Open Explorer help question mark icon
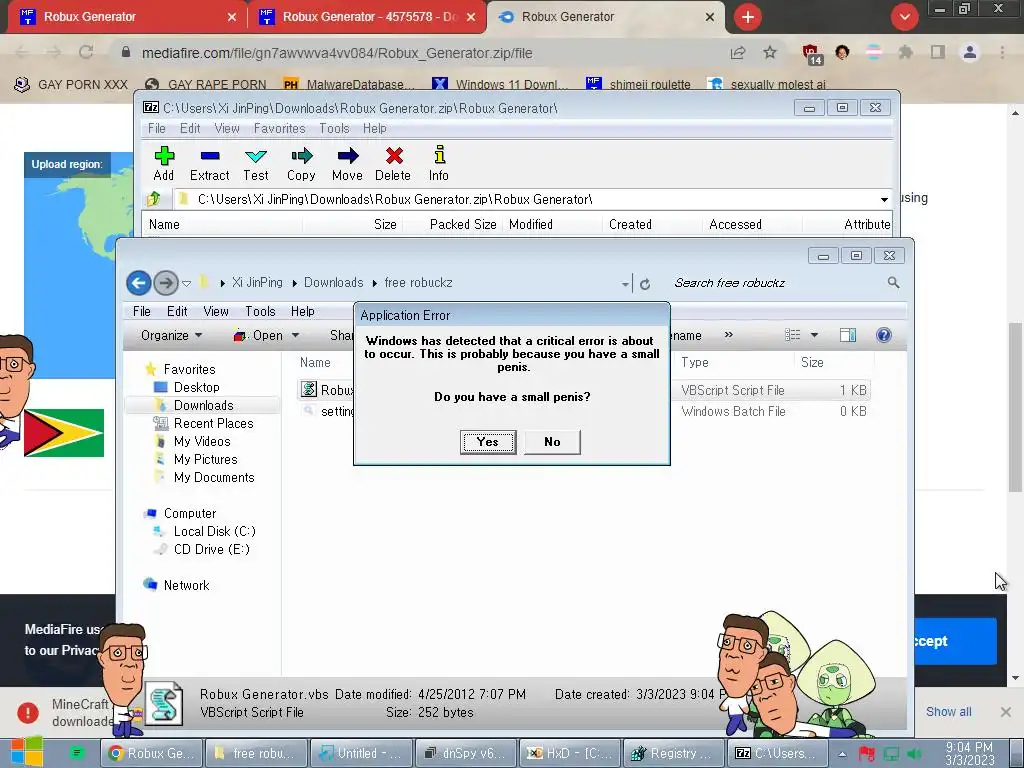 coord(884,335)
